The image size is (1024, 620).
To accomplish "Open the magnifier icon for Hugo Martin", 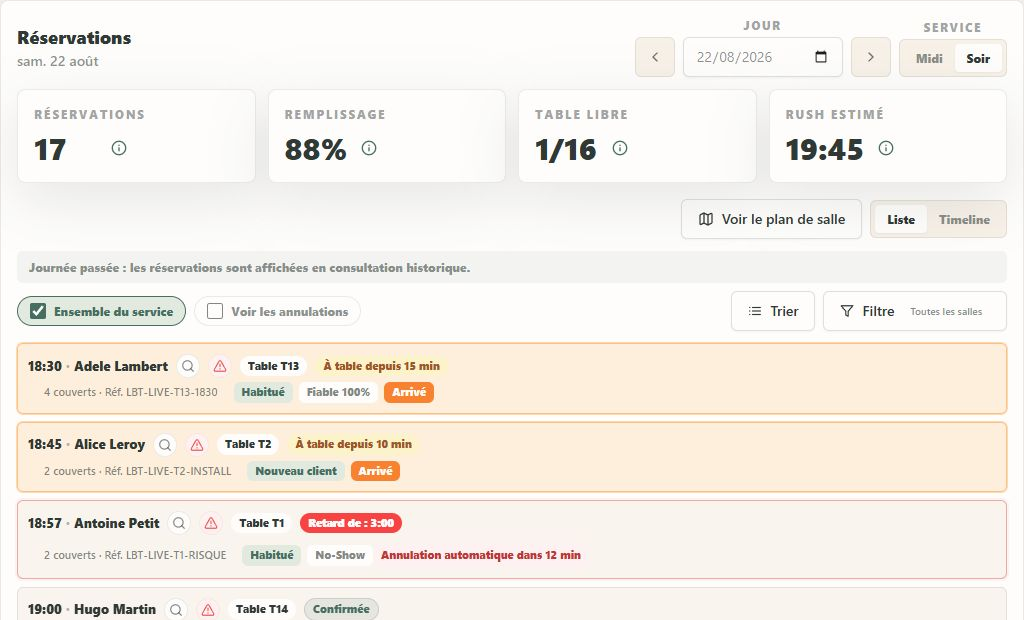I will (176, 610).
